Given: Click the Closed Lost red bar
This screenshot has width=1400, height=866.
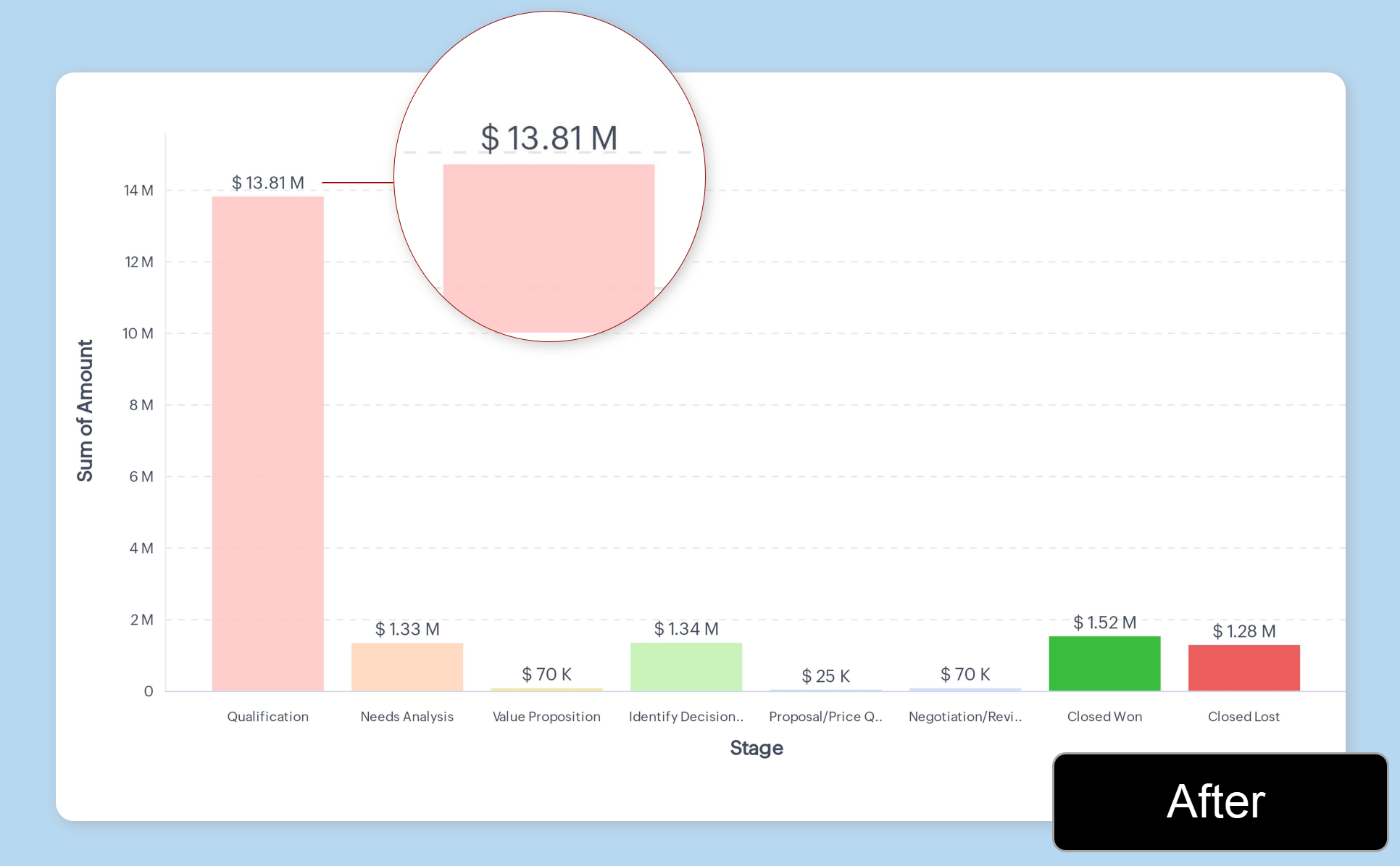Looking at the screenshot, I should point(1243,667).
